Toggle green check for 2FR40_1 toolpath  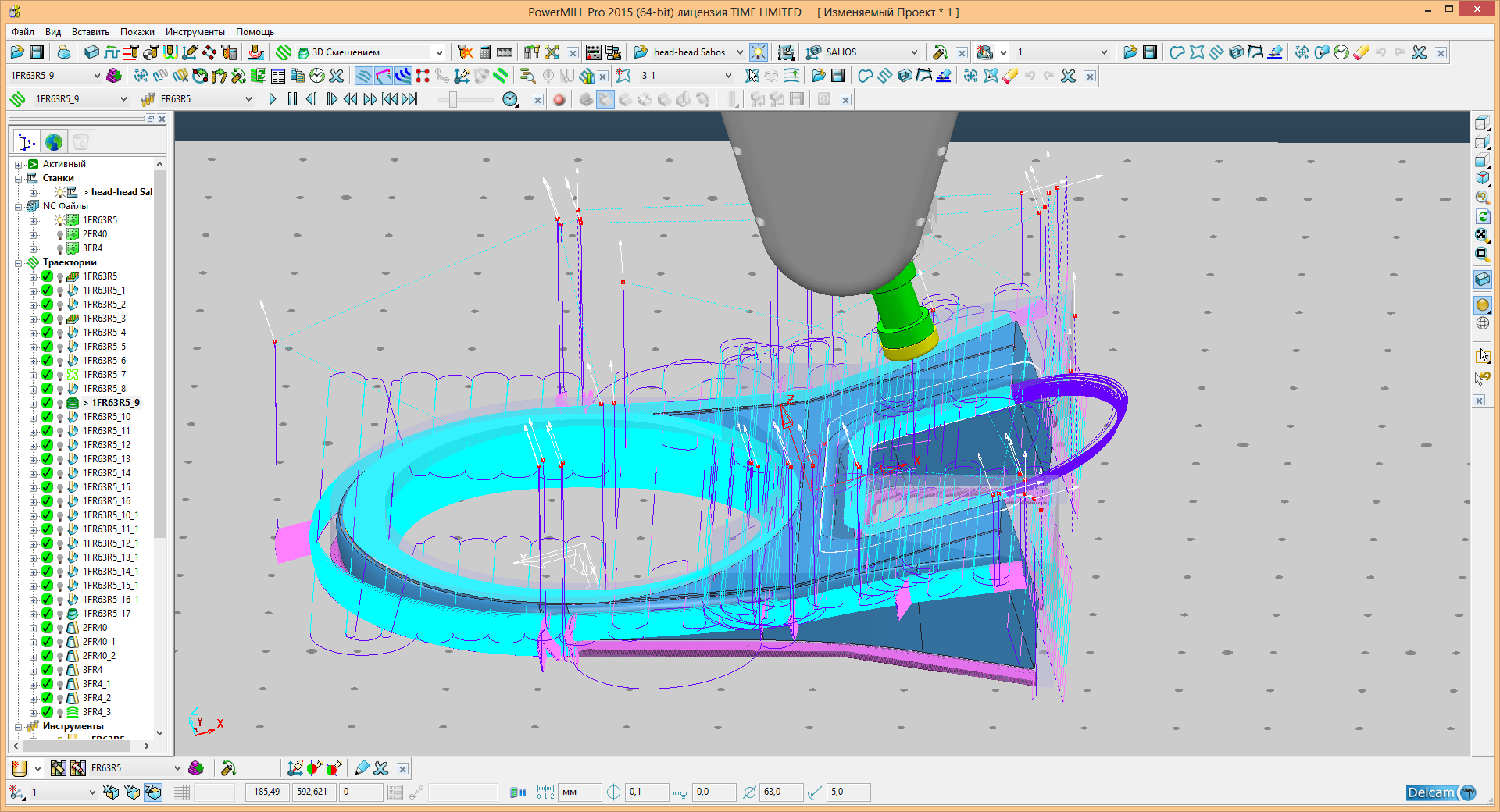tap(48, 642)
